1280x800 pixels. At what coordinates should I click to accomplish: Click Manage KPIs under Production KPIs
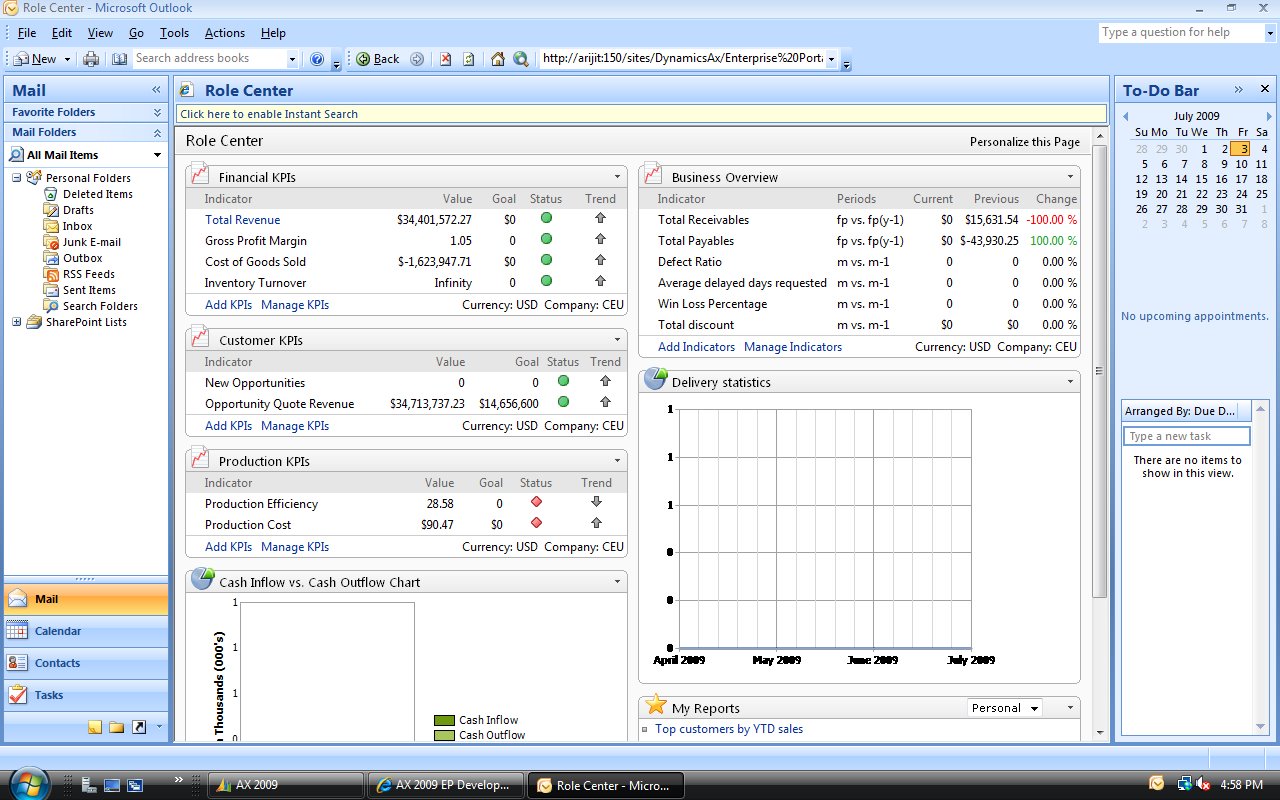click(x=295, y=547)
